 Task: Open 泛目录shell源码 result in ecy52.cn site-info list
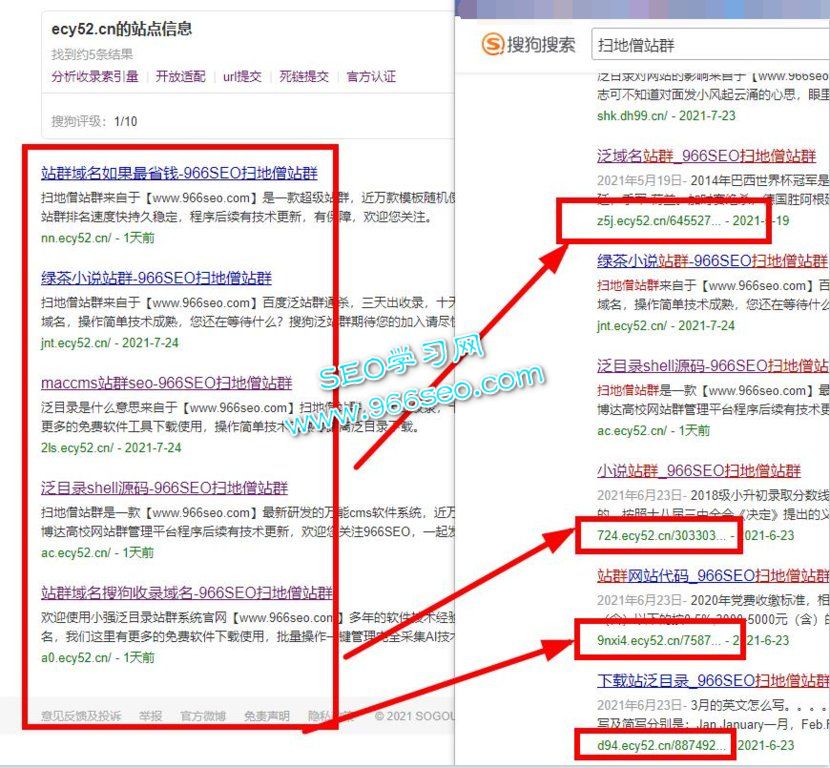coord(165,487)
